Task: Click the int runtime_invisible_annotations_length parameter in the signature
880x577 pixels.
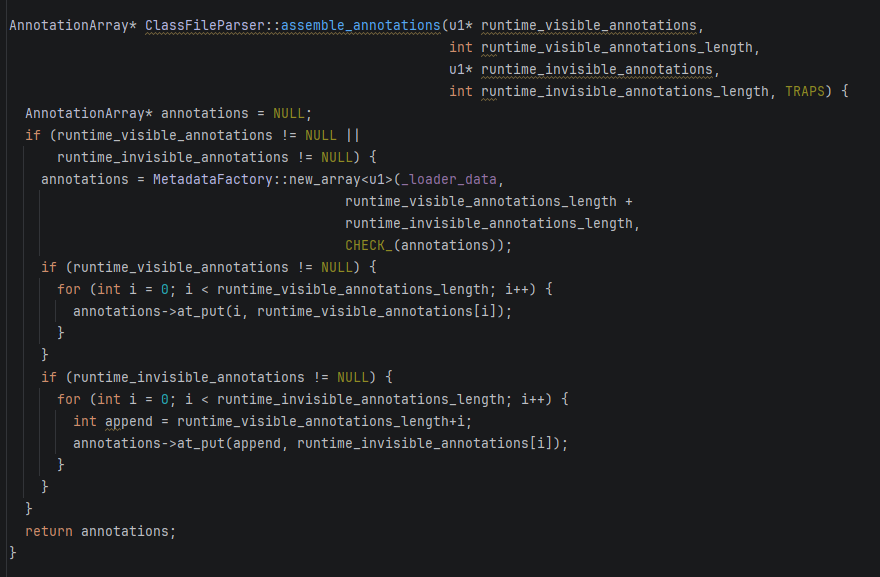Action: (x=609, y=91)
